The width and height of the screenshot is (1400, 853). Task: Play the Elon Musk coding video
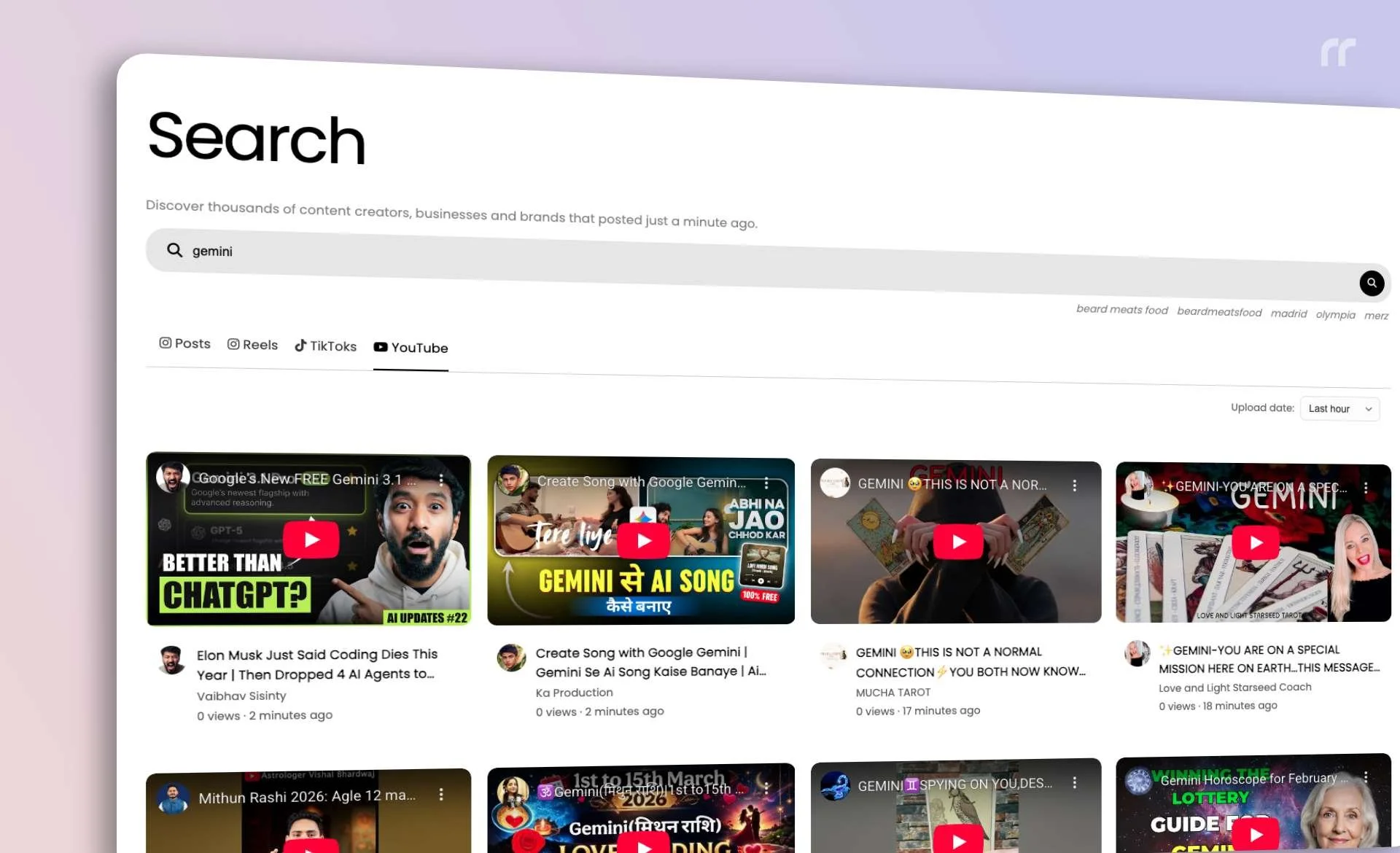[x=311, y=540]
